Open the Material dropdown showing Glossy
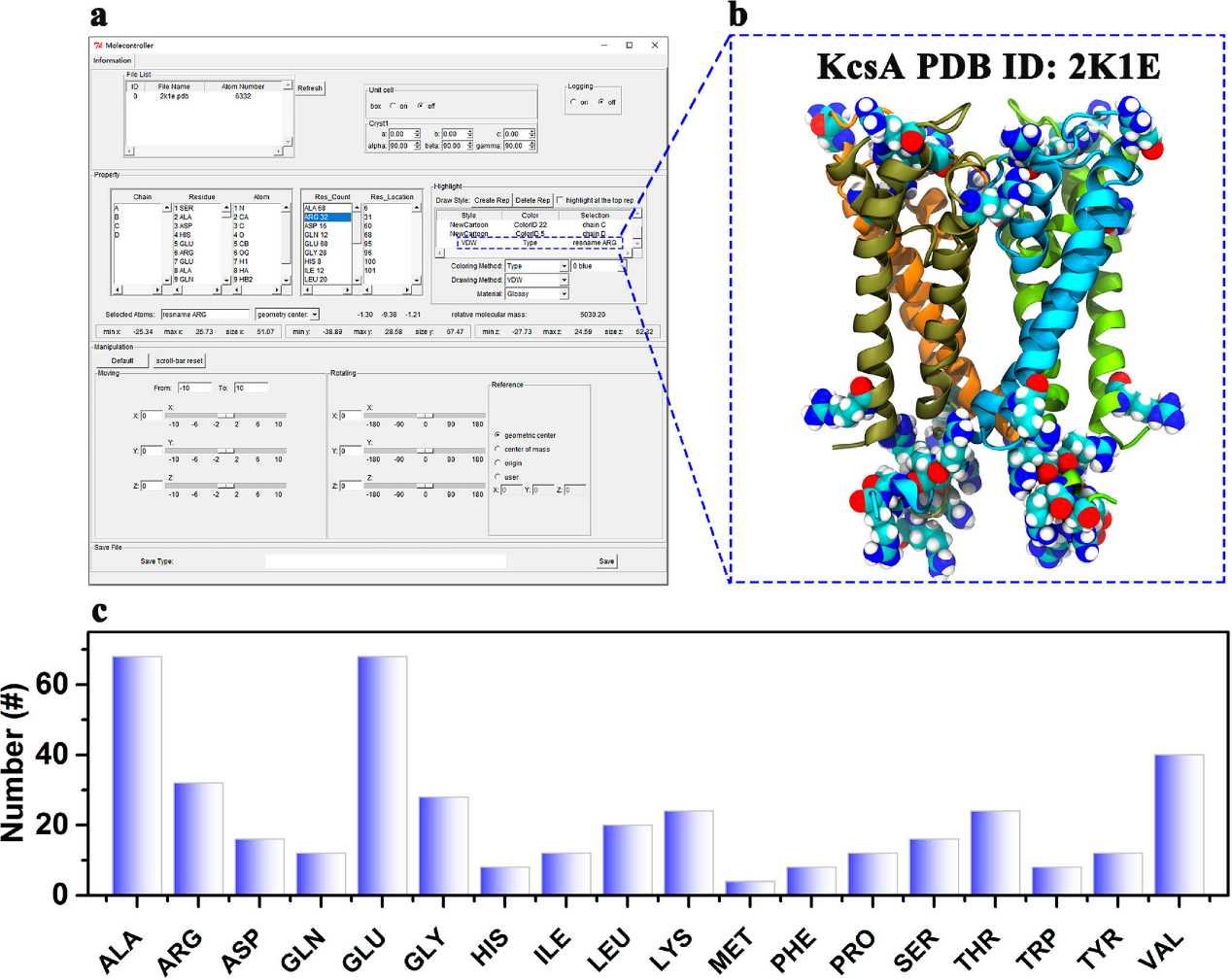 564,293
